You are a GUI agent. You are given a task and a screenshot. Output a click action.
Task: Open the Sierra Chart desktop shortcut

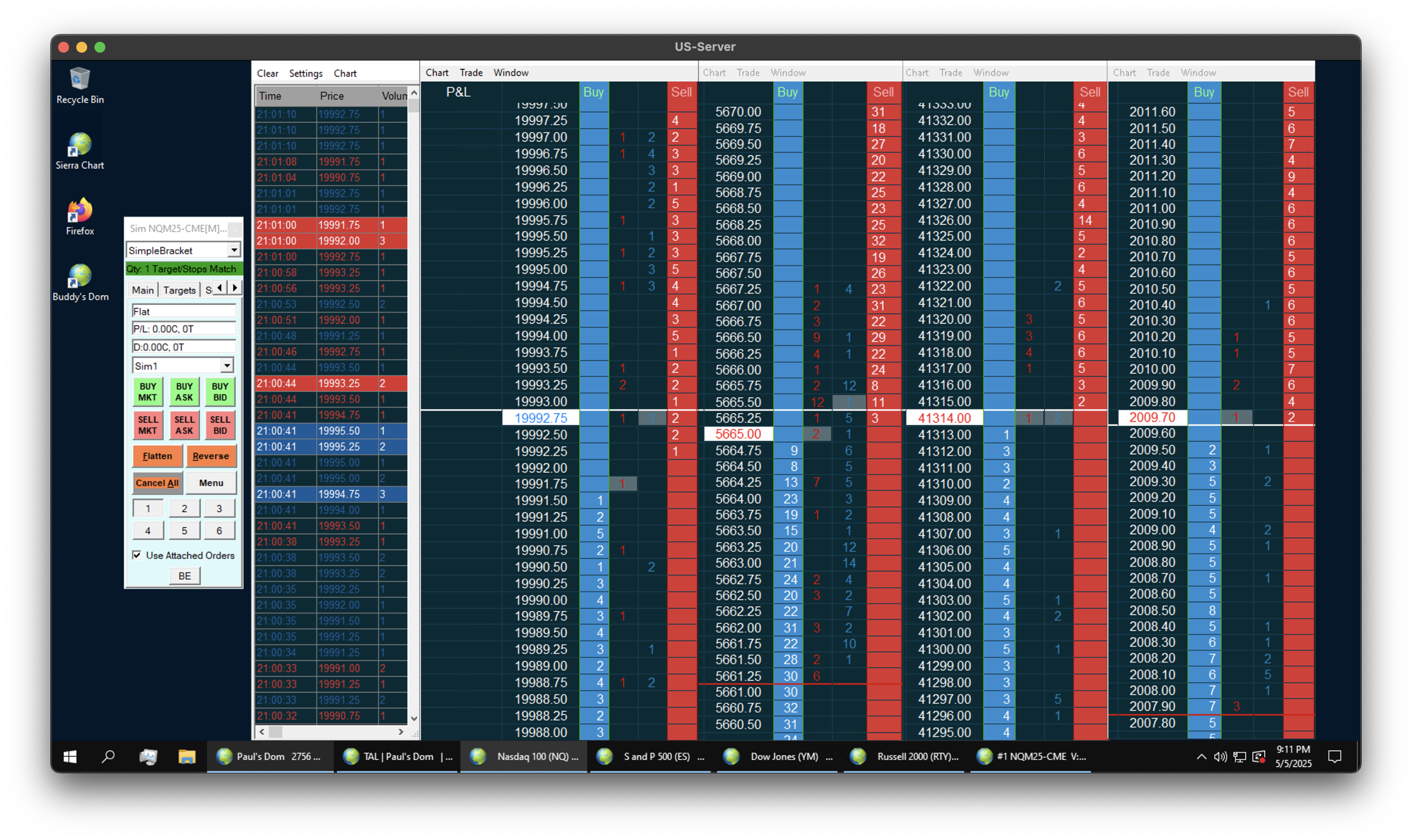point(80,145)
